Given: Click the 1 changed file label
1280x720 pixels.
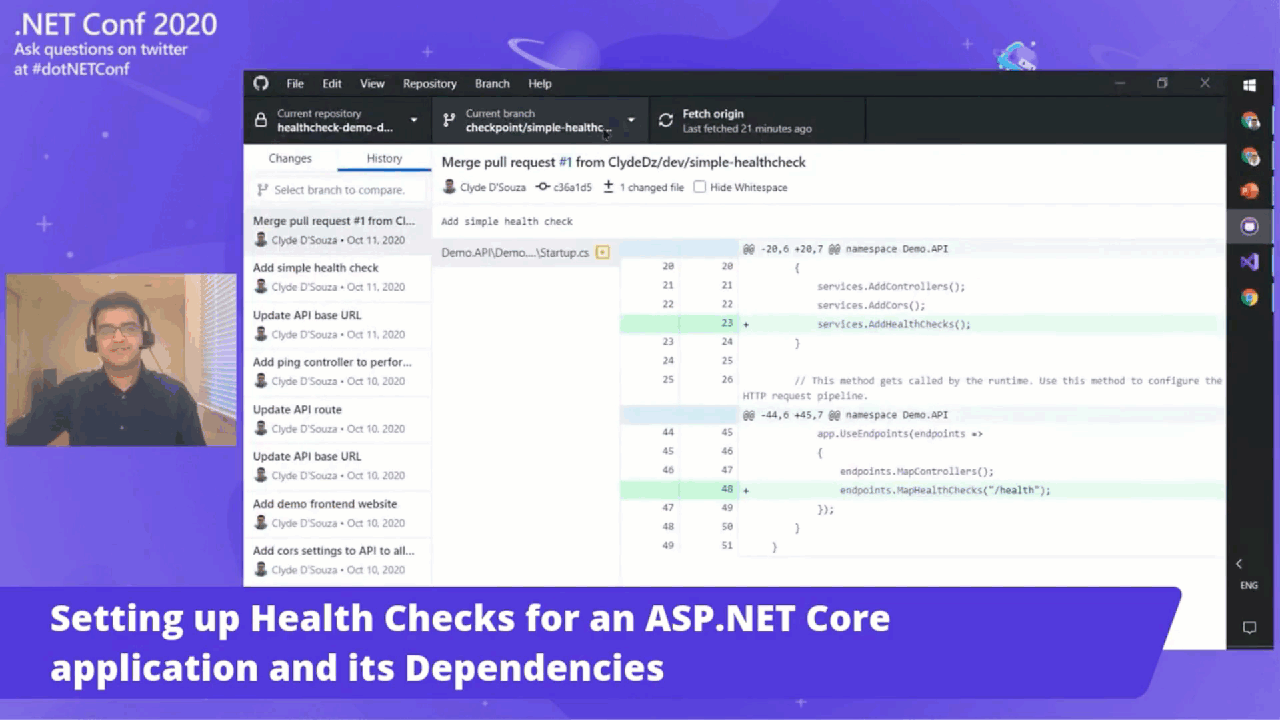Looking at the screenshot, I should pos(652,187).
